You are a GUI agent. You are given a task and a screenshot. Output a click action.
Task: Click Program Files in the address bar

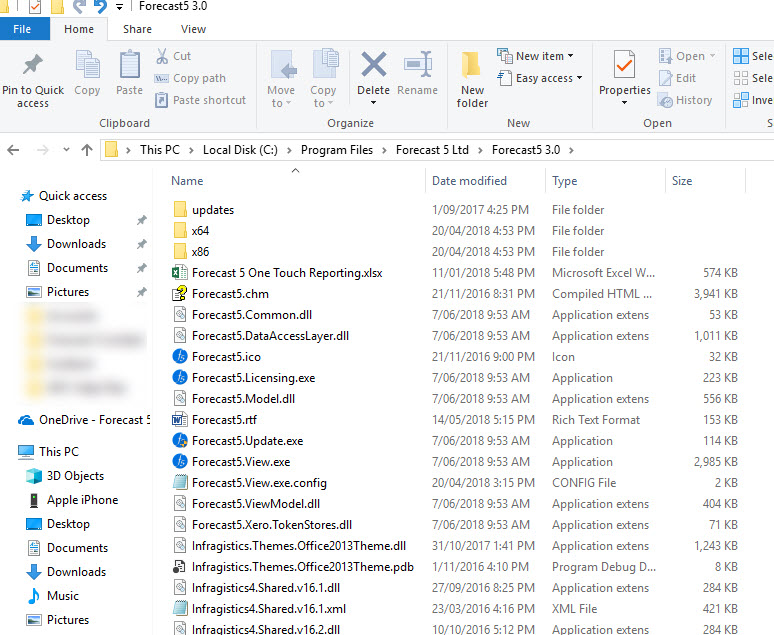(337, 150)
